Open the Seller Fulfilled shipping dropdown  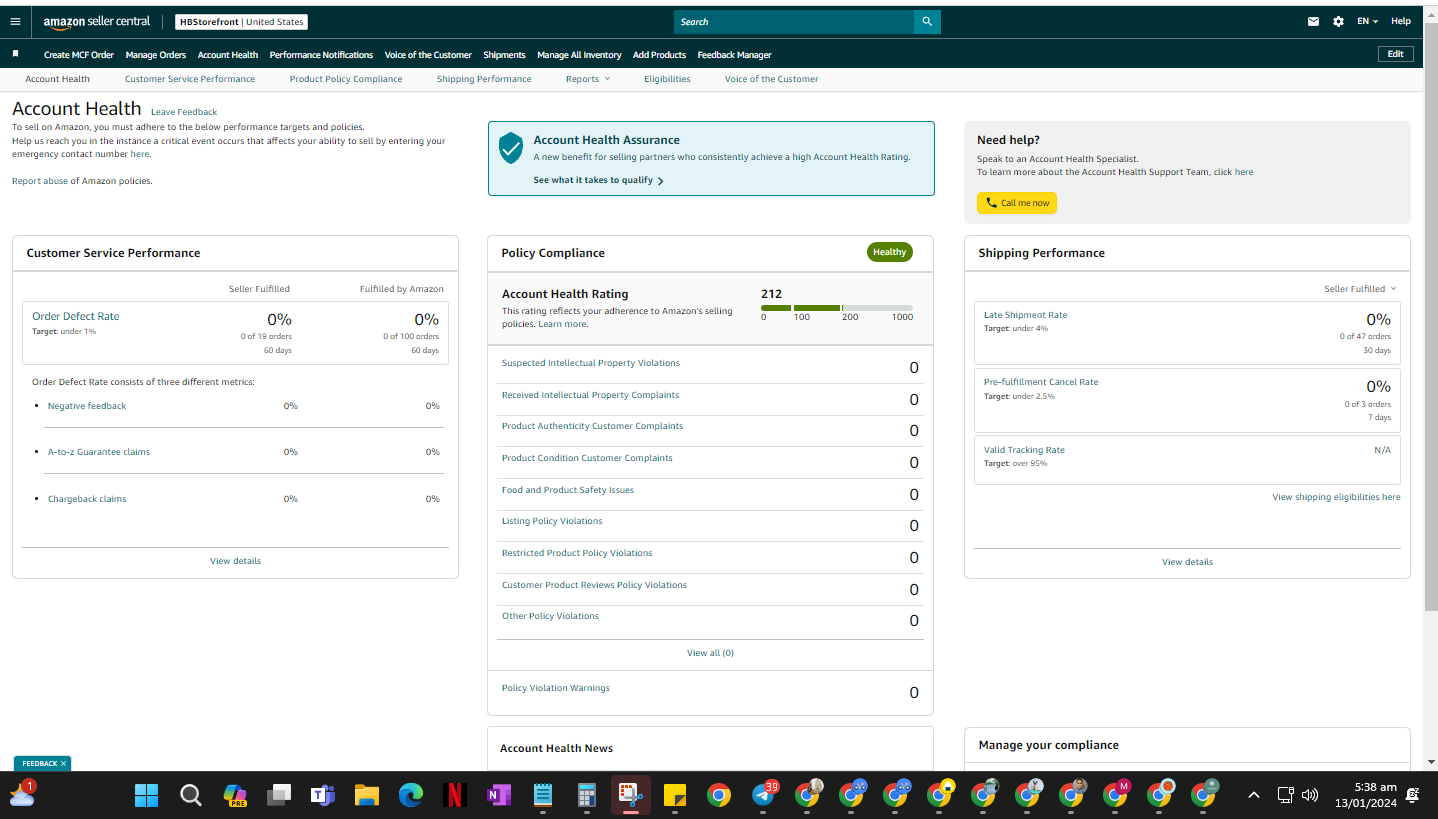coord(1360,289)
